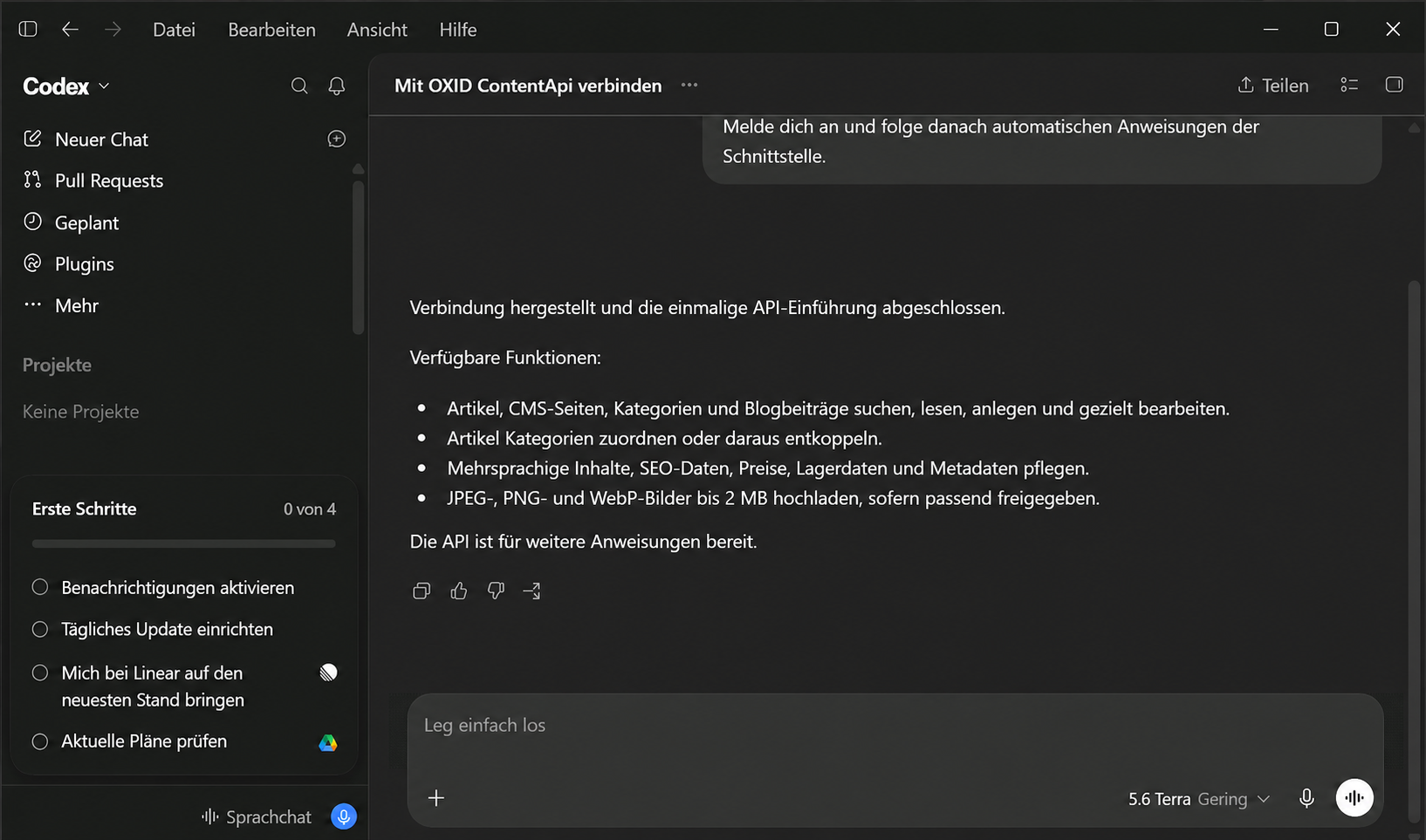Click the Erste Schritte progress bar

183,543
